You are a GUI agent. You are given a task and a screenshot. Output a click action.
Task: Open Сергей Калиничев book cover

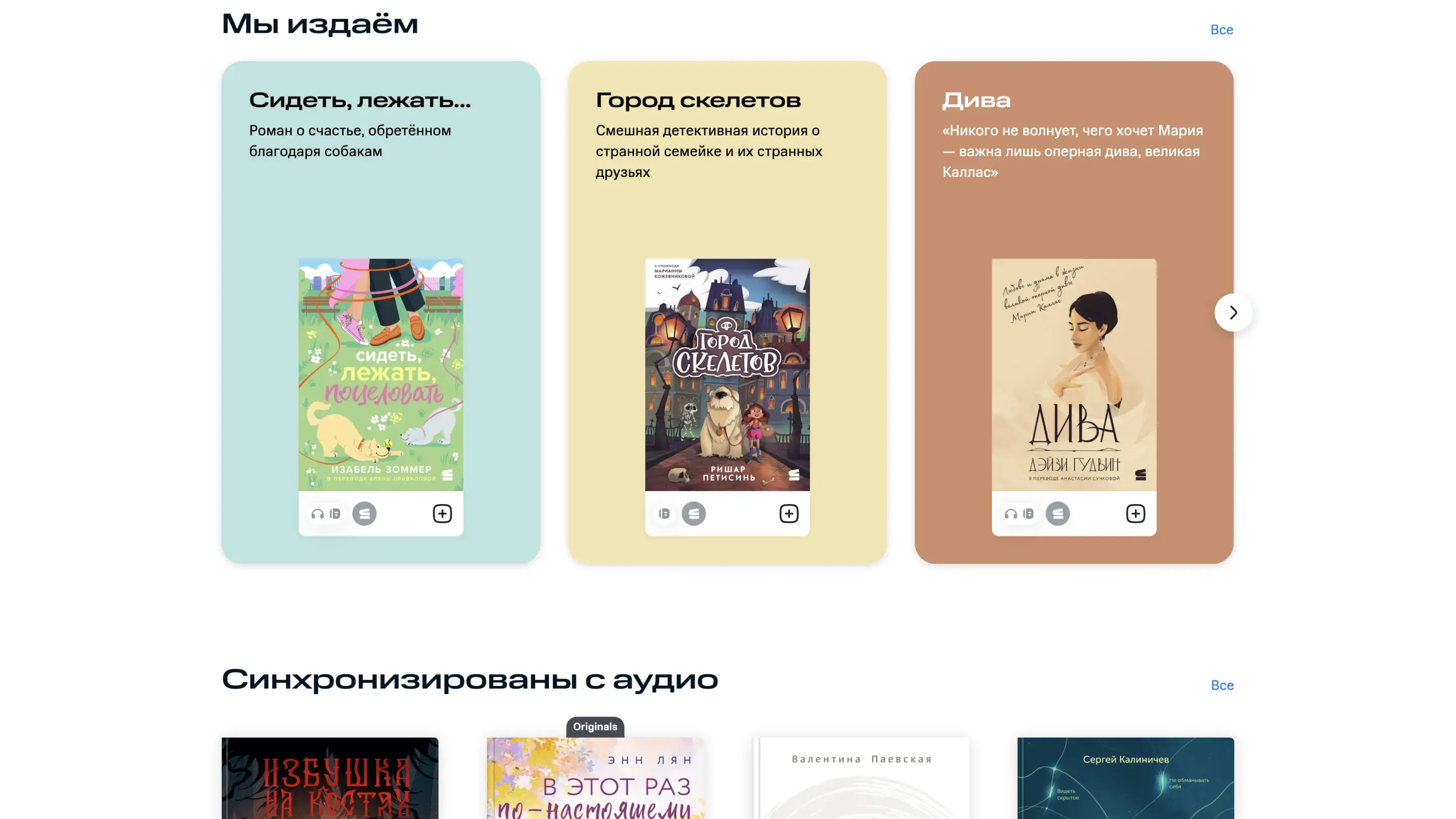pyautogui.click(x=1126, y=779)
